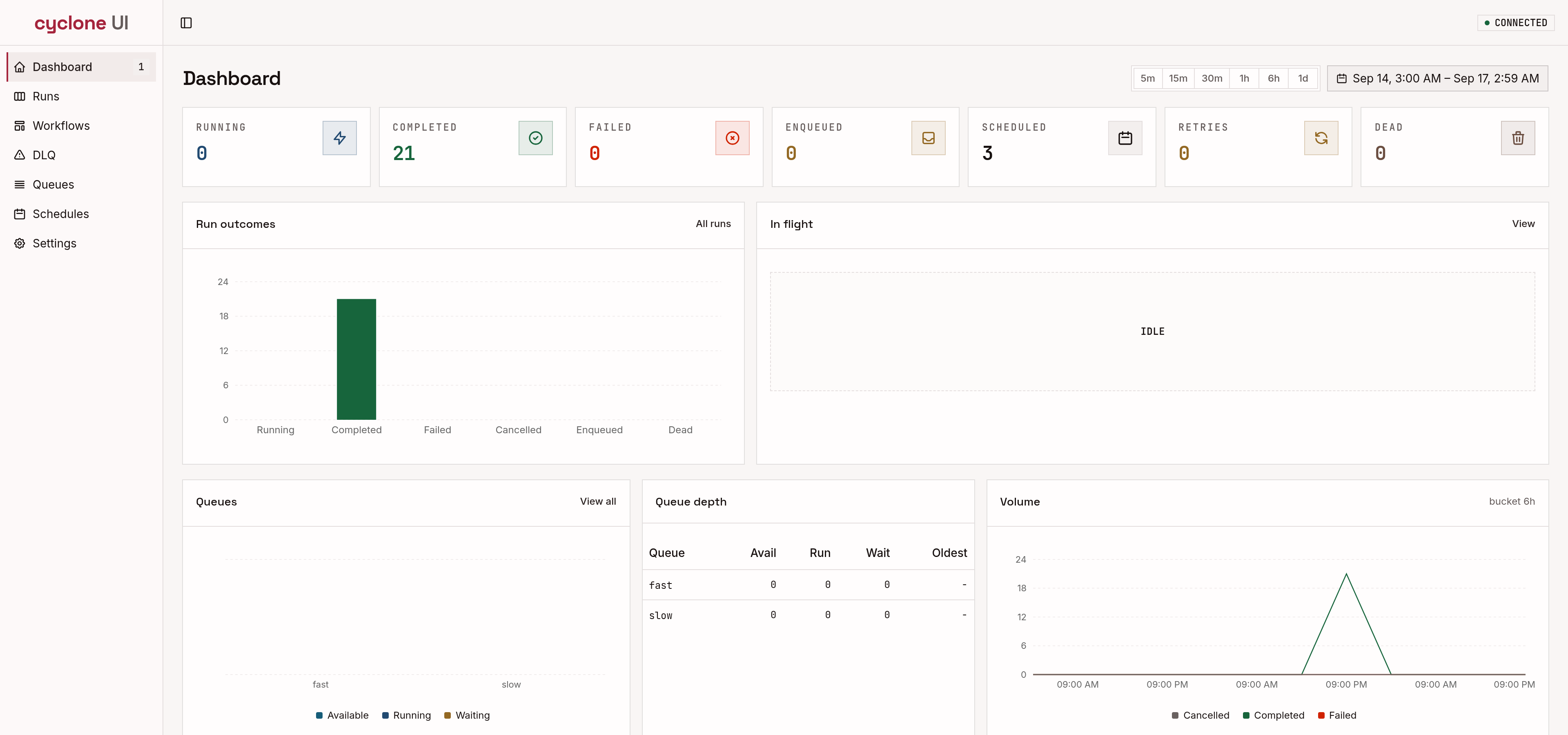Image resolution: width=1568 pixels, height=735 pixels.
Task: Click the Retries refresh icon
Action: click(1321, 138)
